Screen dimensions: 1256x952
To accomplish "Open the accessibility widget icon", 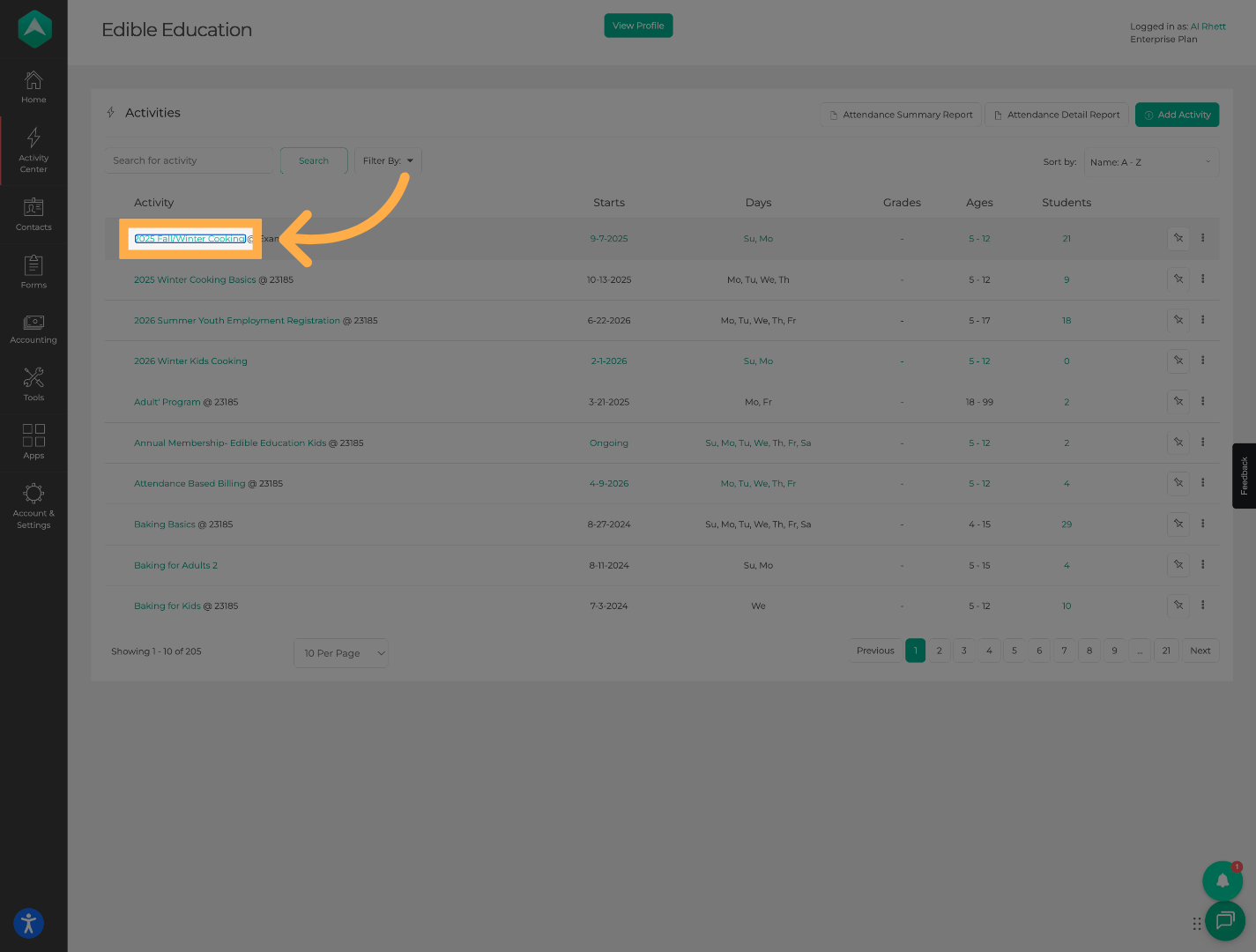I will (x=28, y=923).
